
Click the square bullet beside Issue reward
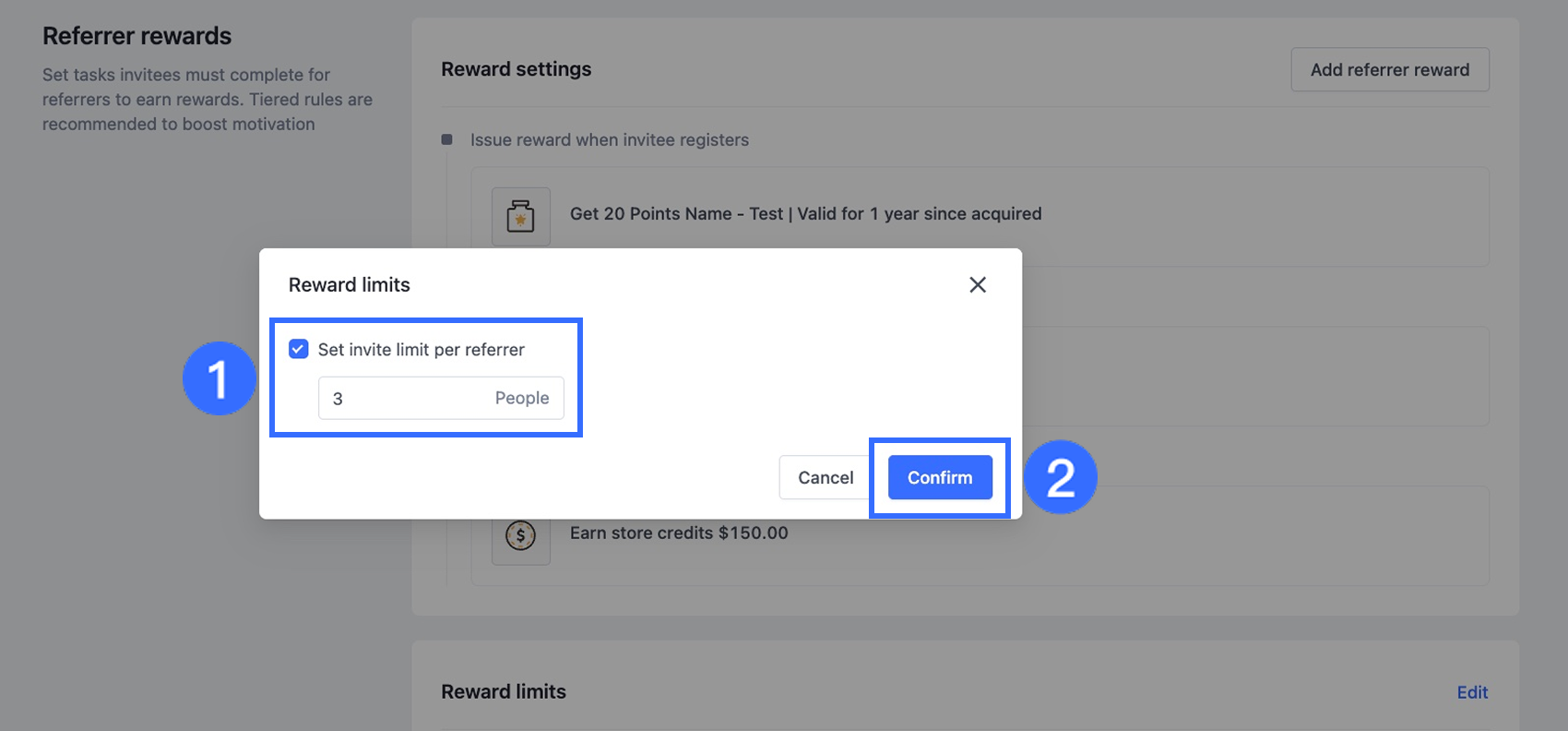(x=447, y=140)
